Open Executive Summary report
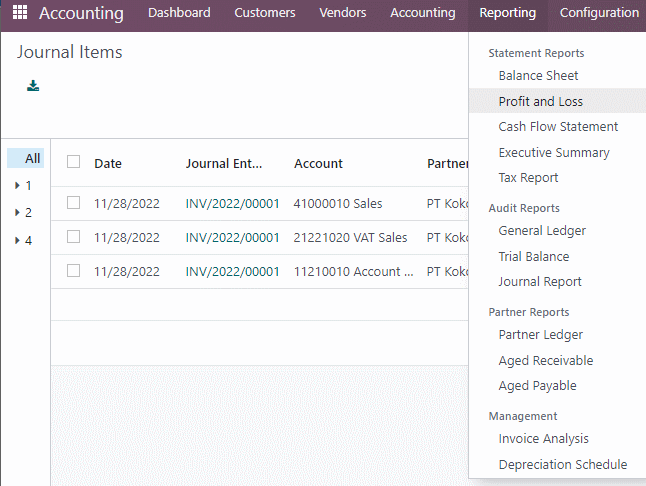The width and height of the screenshot is (646, 486). (x=554, y=152)
